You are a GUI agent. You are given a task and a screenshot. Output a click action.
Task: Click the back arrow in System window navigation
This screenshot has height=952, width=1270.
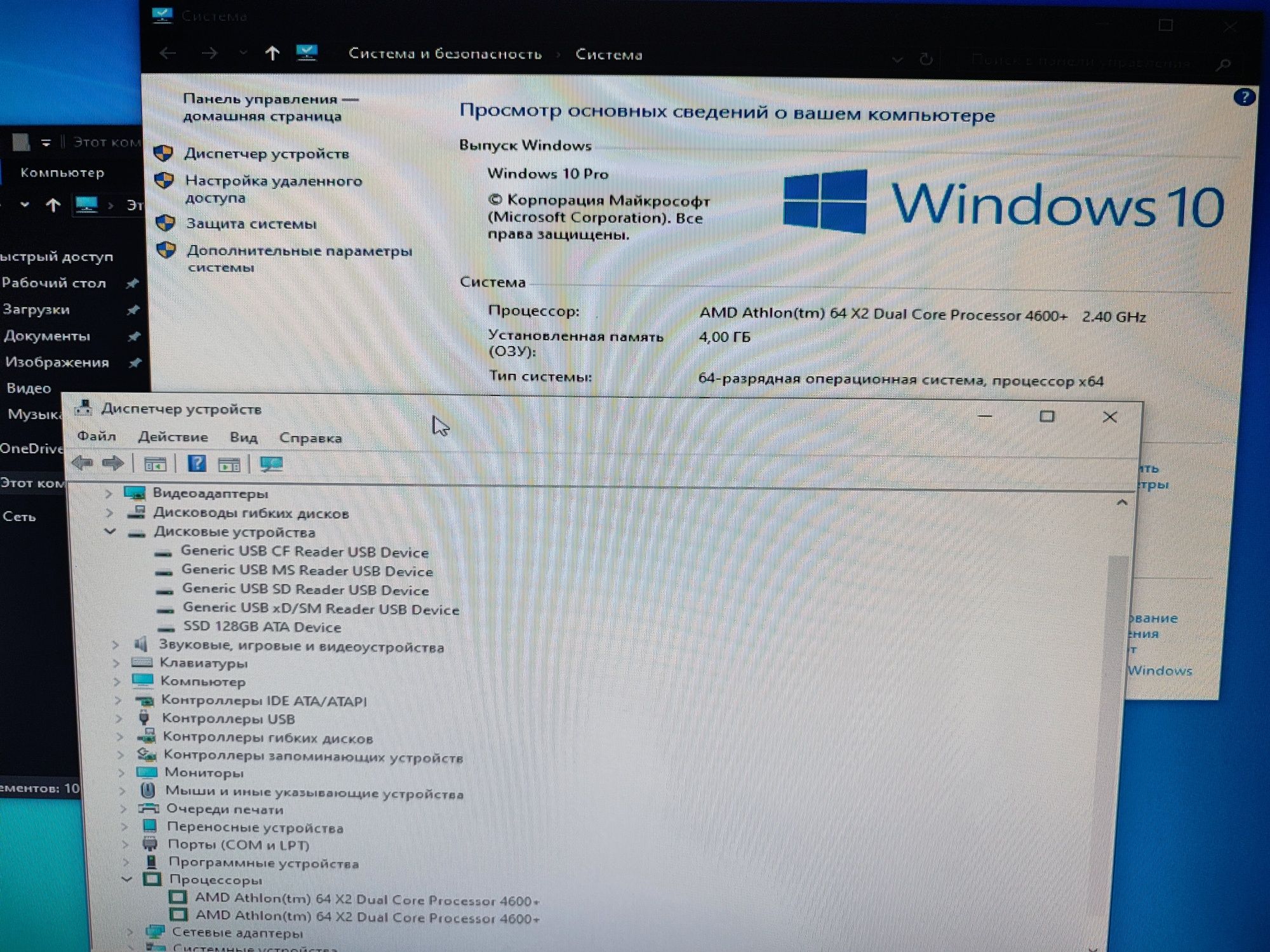click(x=168, y=53)
